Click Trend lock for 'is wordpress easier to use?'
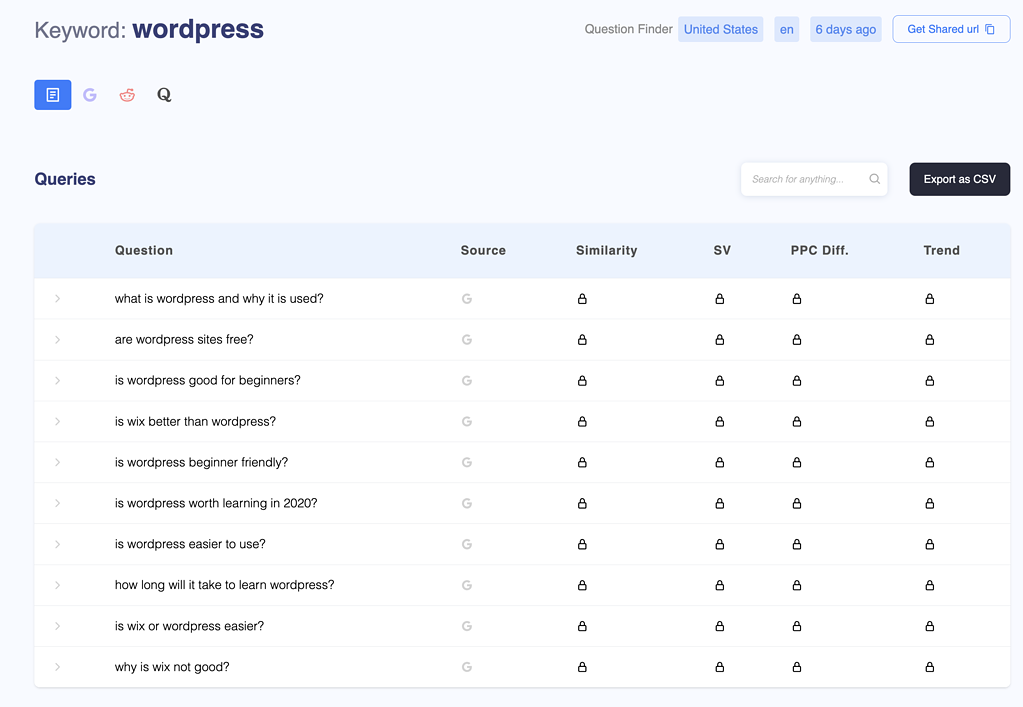The width and height of the screenshot is (1023, 707). coord(930,545)
